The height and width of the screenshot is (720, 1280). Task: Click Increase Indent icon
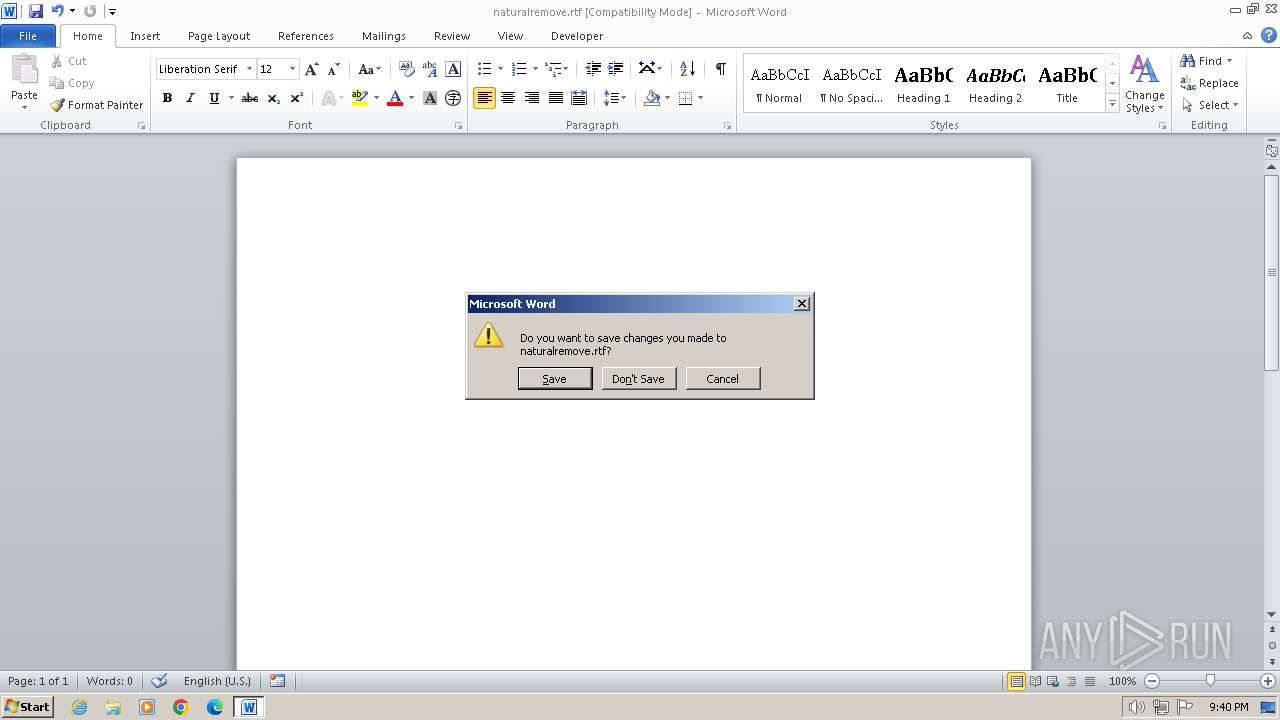click(x=616, y=69)
